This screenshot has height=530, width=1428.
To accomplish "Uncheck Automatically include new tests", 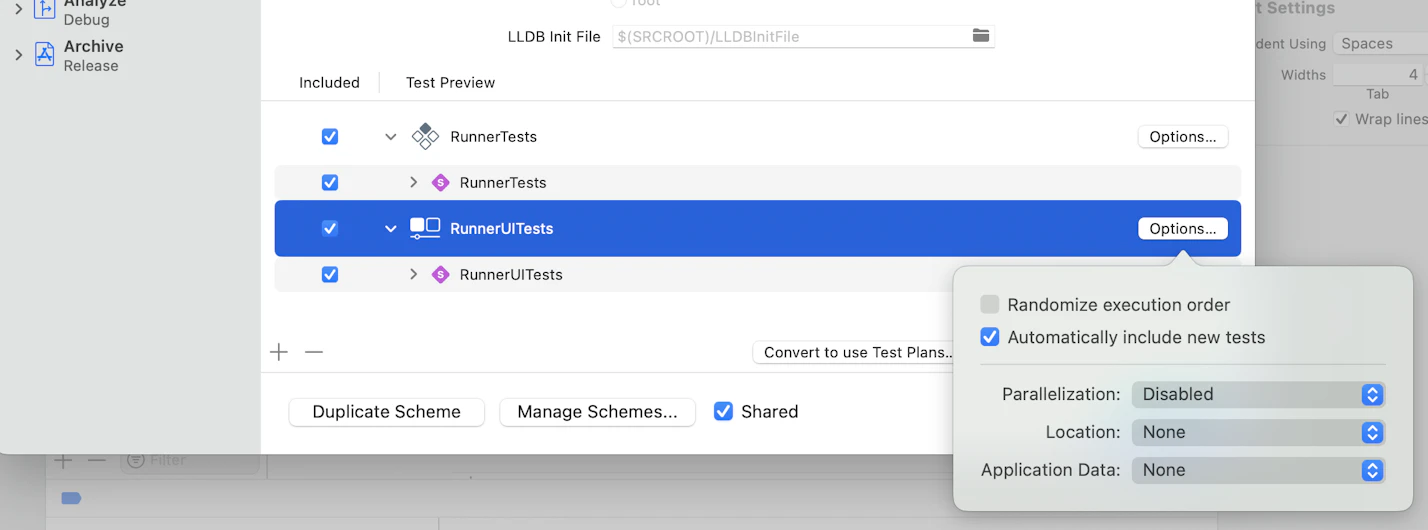I will tap(990, 338).
